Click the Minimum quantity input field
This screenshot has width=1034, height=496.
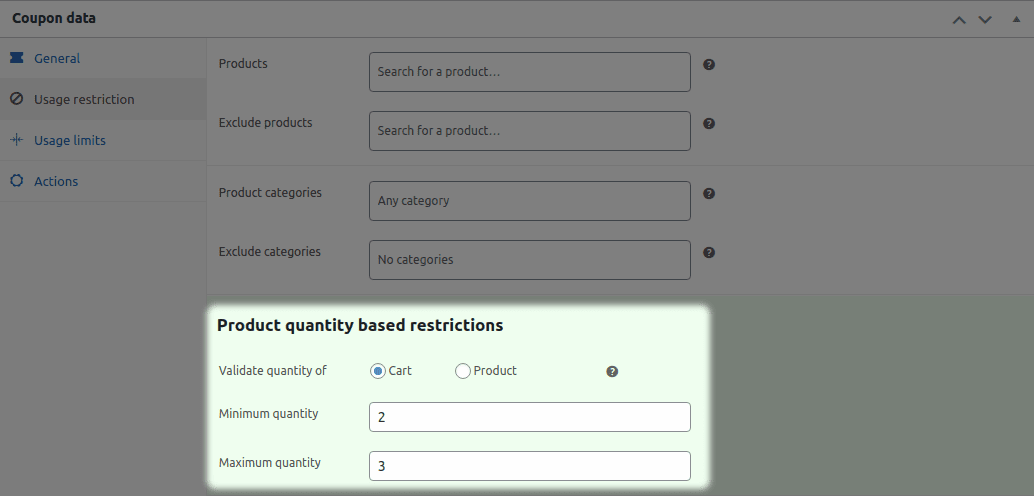[530, 417]
